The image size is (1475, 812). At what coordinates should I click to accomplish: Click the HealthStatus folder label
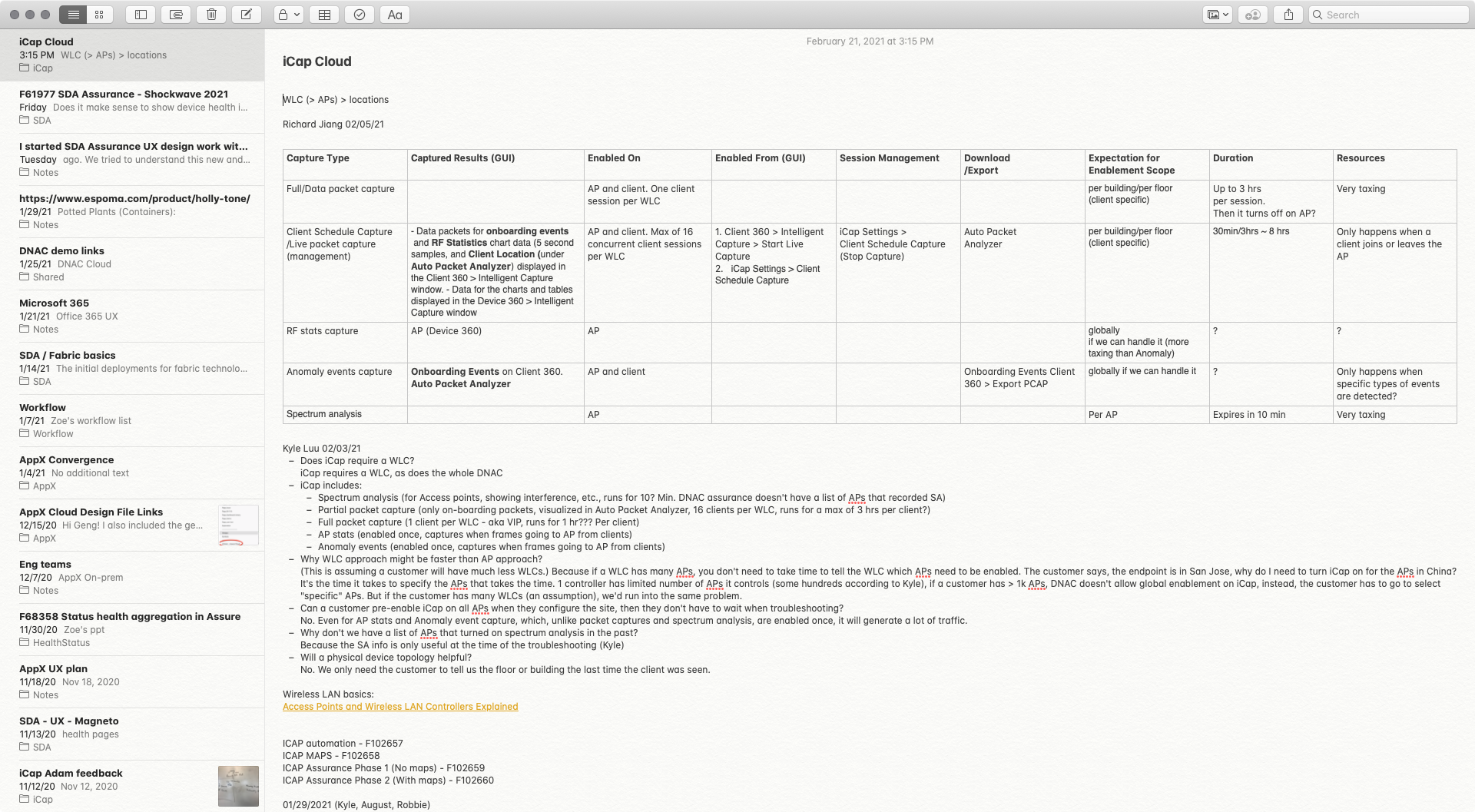[55, 643]
